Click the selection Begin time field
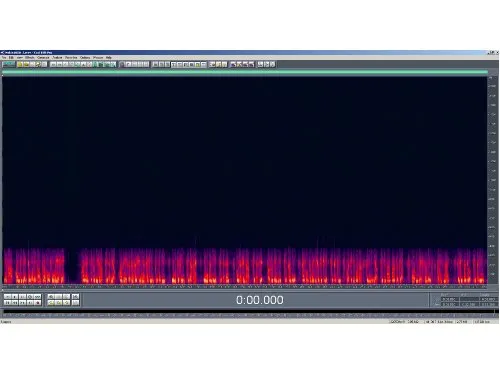Image resolution: width=500 pixels, height=375 pixels. [450, 299]
